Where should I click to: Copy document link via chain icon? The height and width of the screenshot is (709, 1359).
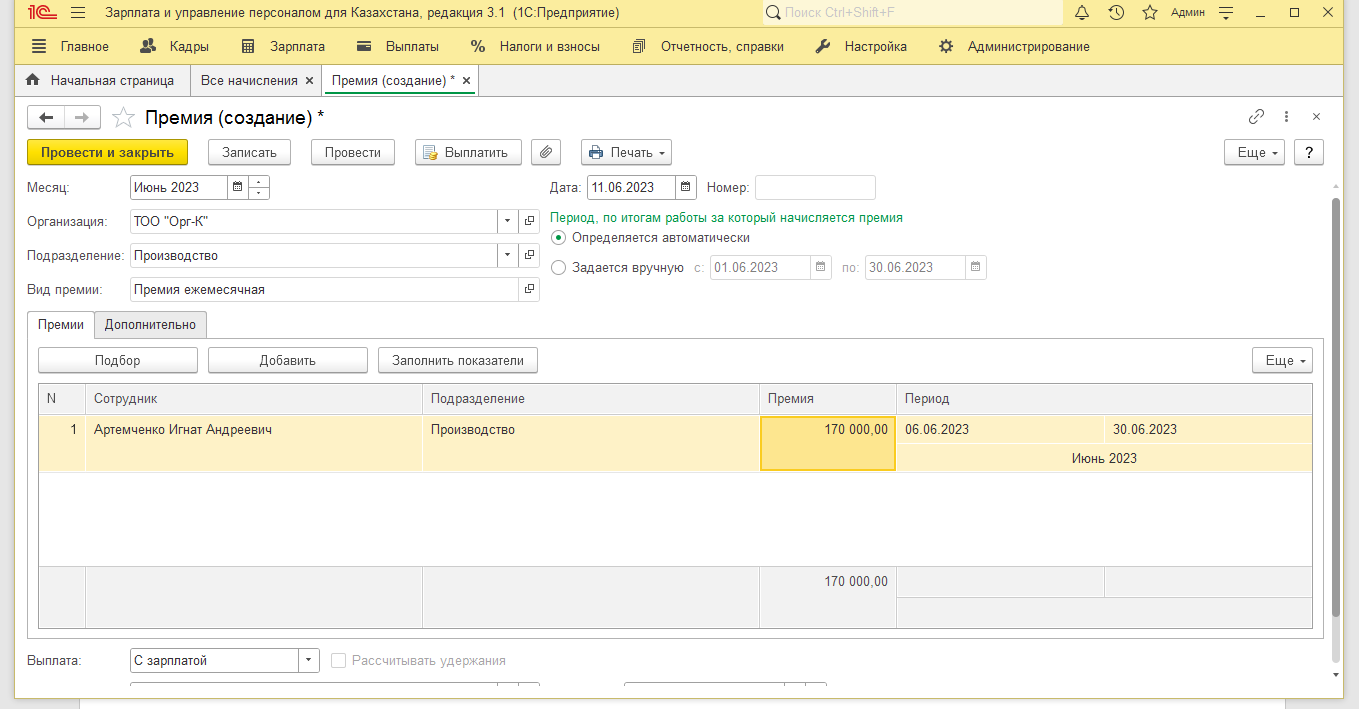[1256, 117]
